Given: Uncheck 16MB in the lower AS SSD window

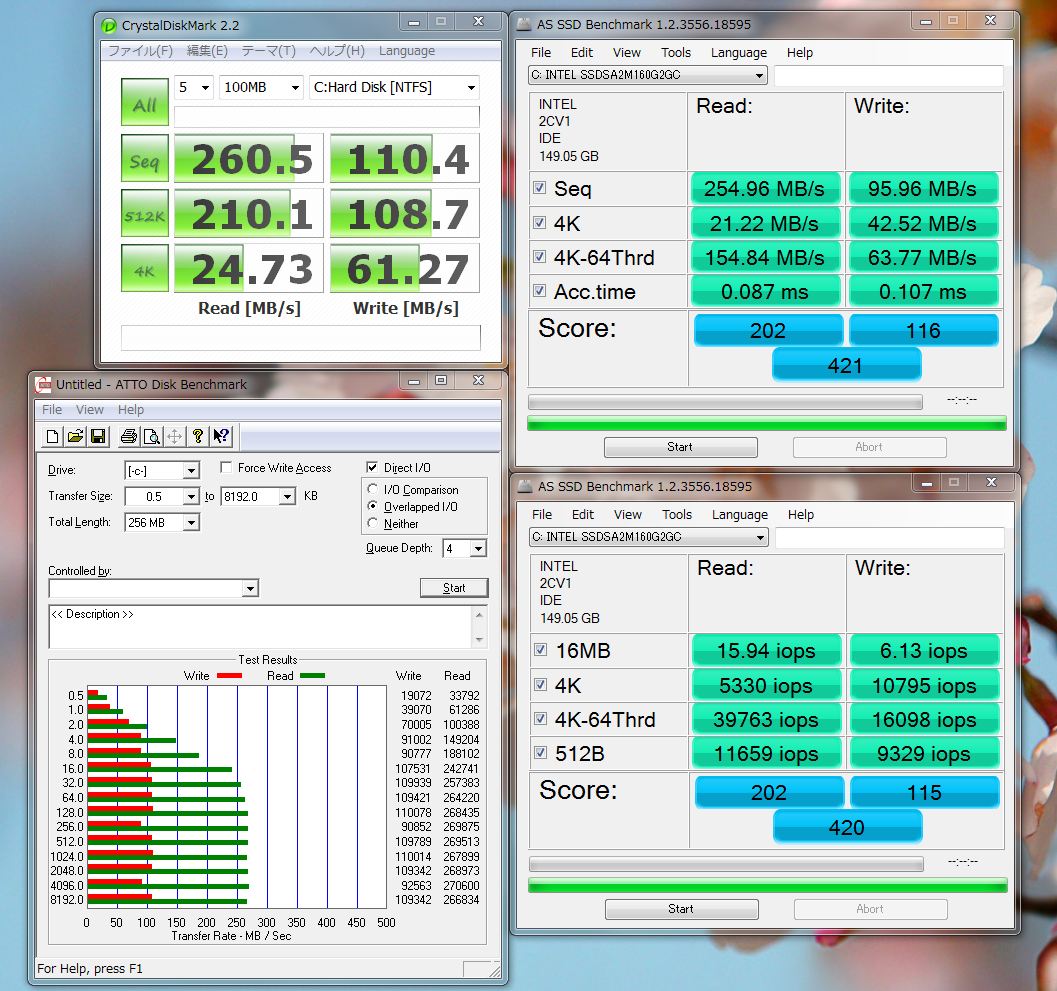Looking at the screenshot, I should click(x=540, y=649).
